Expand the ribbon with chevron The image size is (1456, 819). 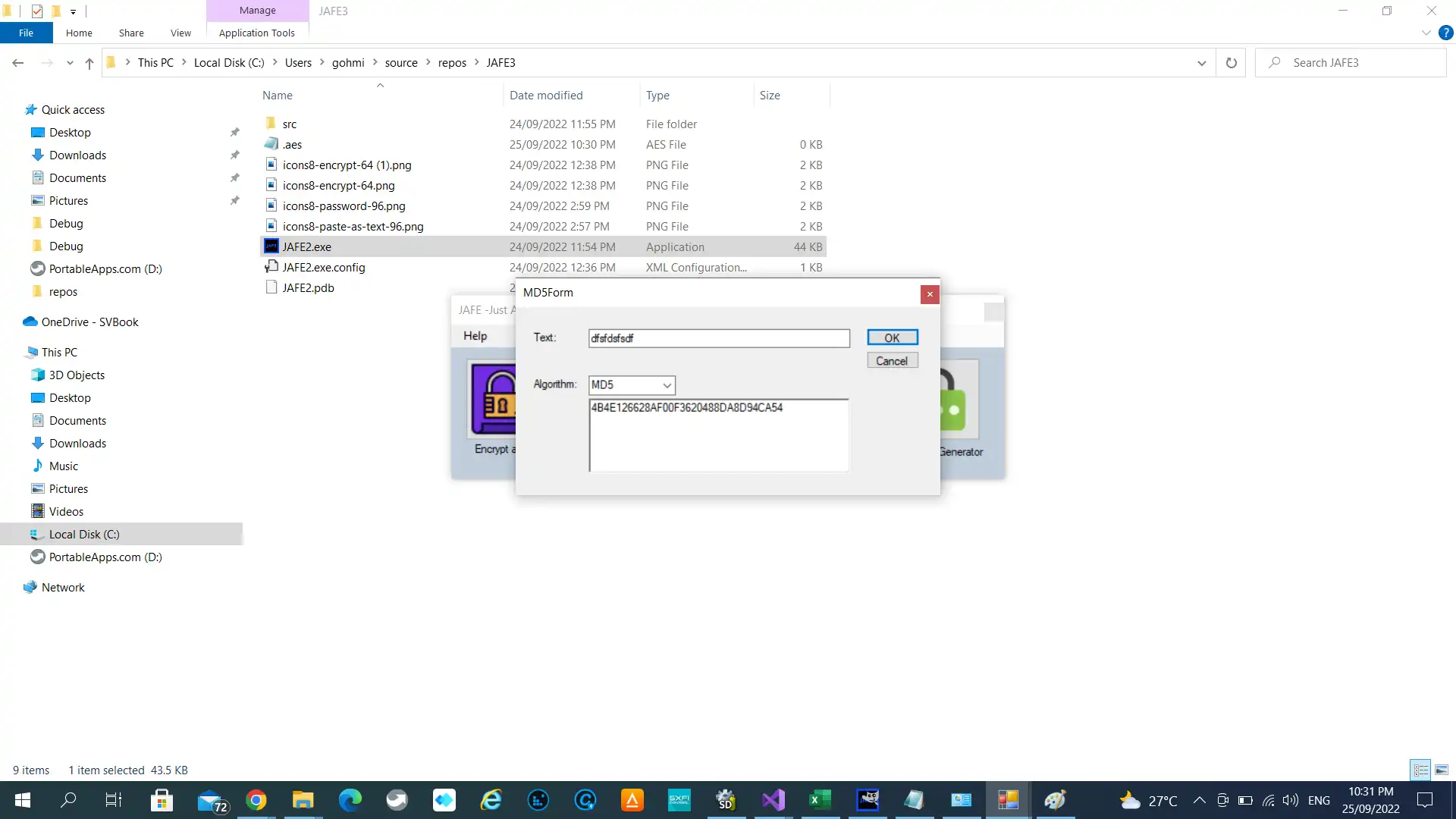tap(1426, 33)
